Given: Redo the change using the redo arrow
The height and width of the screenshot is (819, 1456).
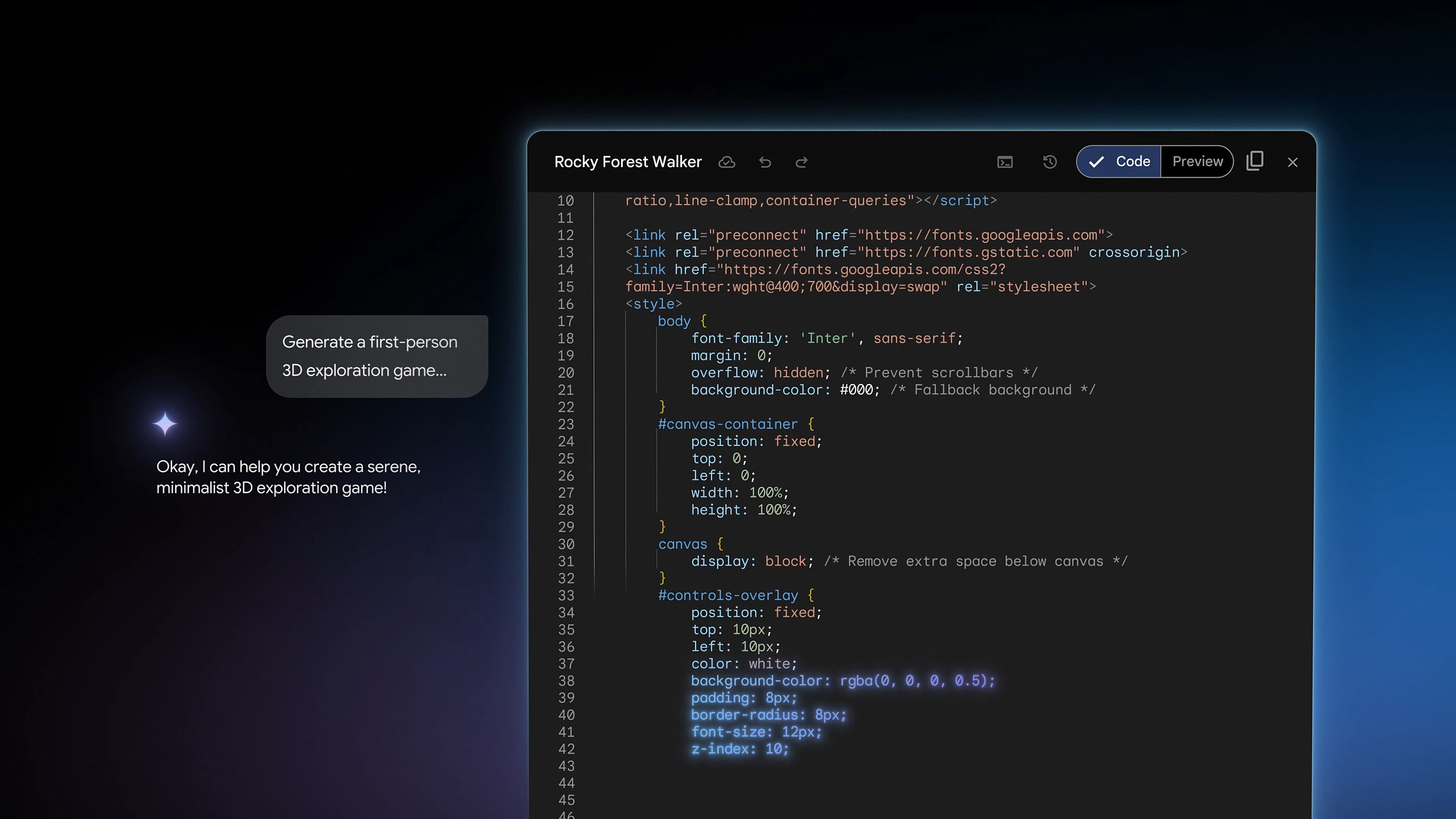Looking at the screenshot, I should pyautogui.click(x=802, y=163).
